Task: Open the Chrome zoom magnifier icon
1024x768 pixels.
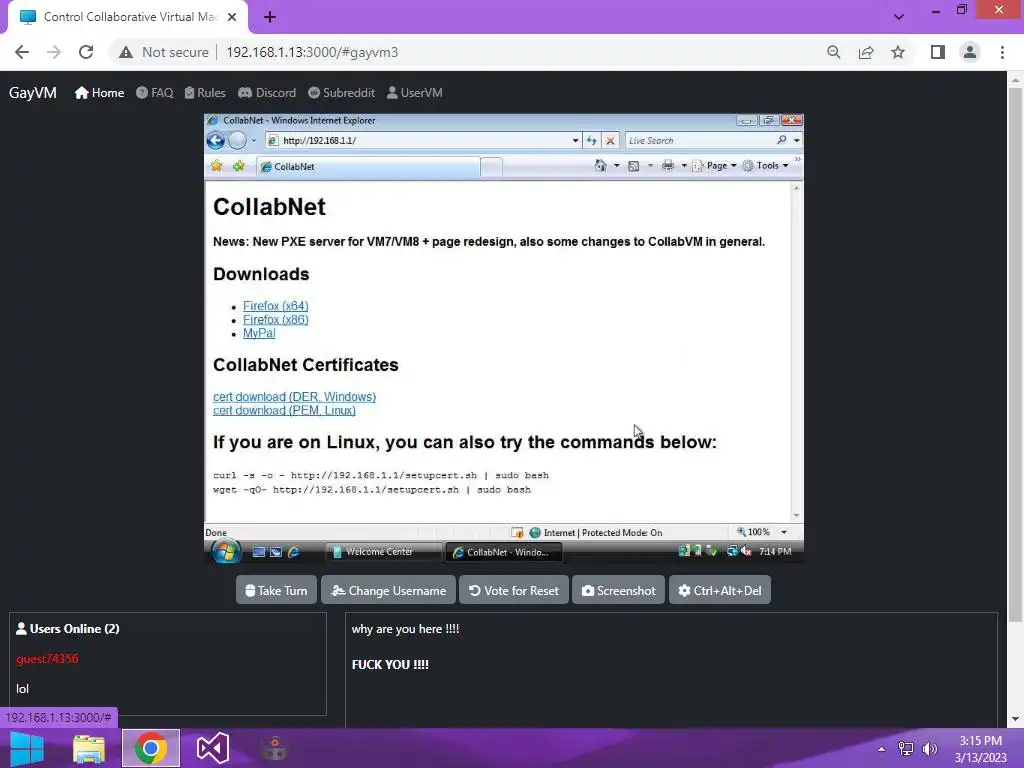Action: pyautogui.click(x=833, y=52)
